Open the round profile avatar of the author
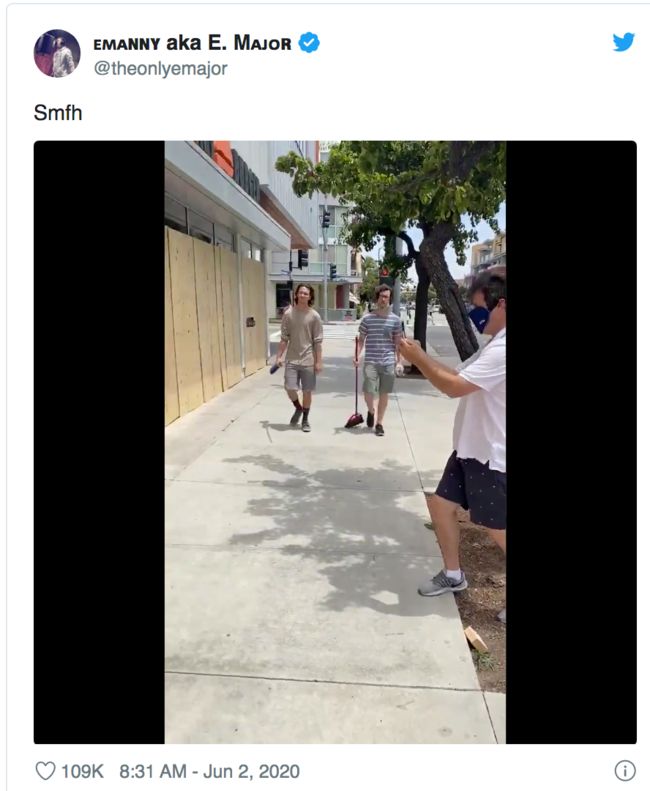 coord(57,53)
